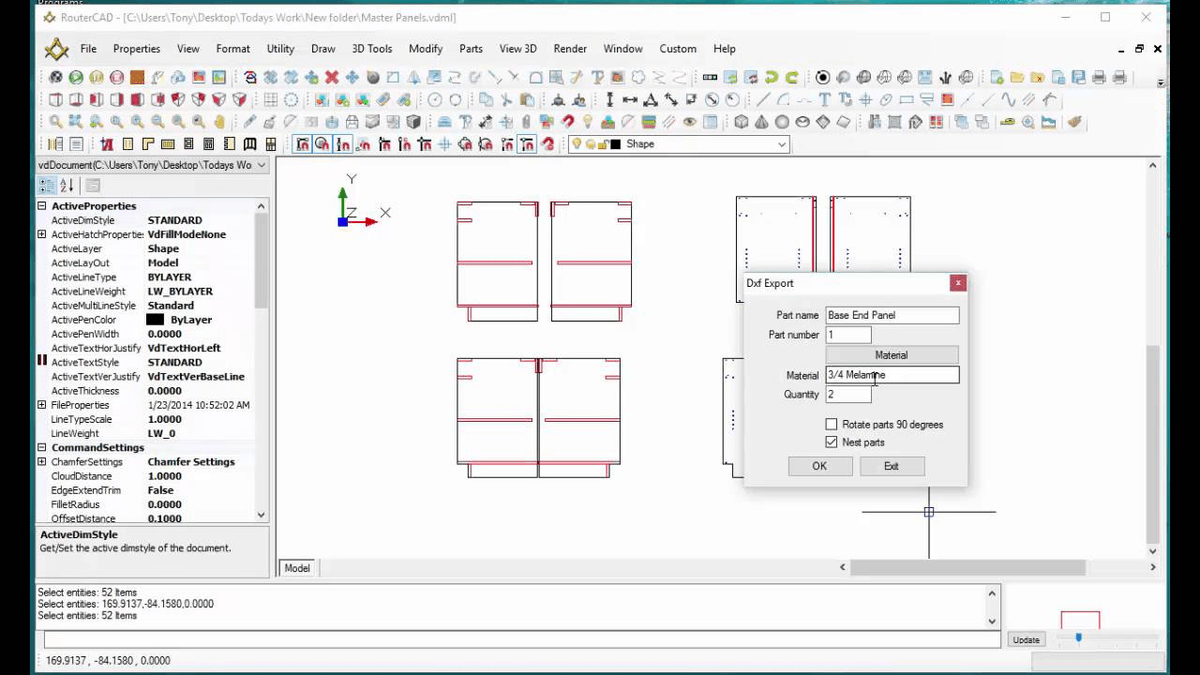The width and height of the screenshot is (1200, 675).
Task: Select the ActiveLayer Shape property row
Action: tap(147, 249)
